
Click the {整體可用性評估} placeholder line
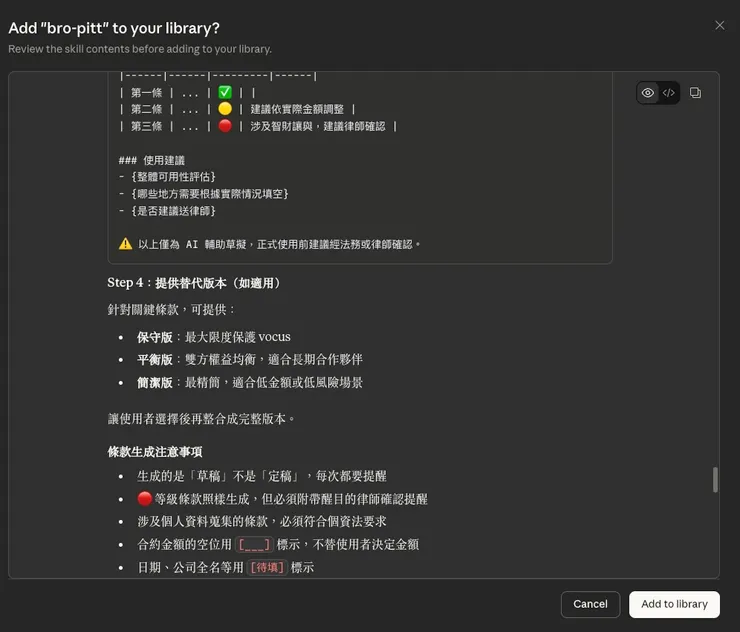167,177
